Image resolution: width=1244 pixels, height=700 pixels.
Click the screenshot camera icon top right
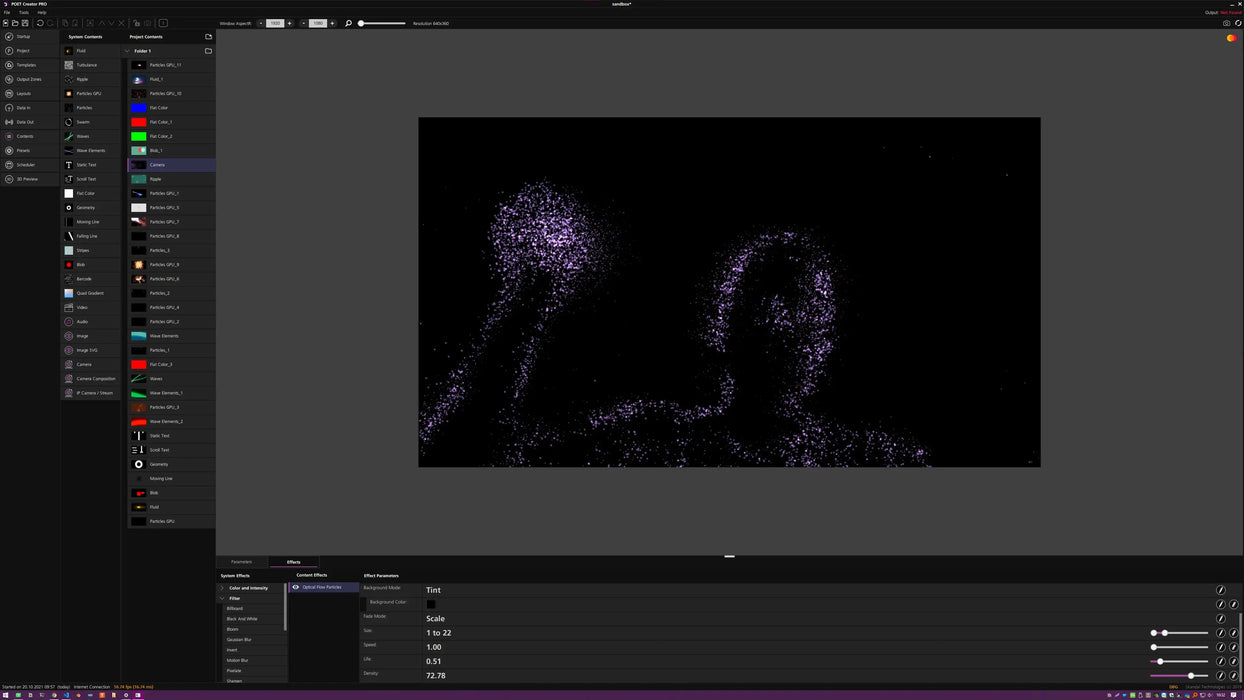[x=1227, y=23]
